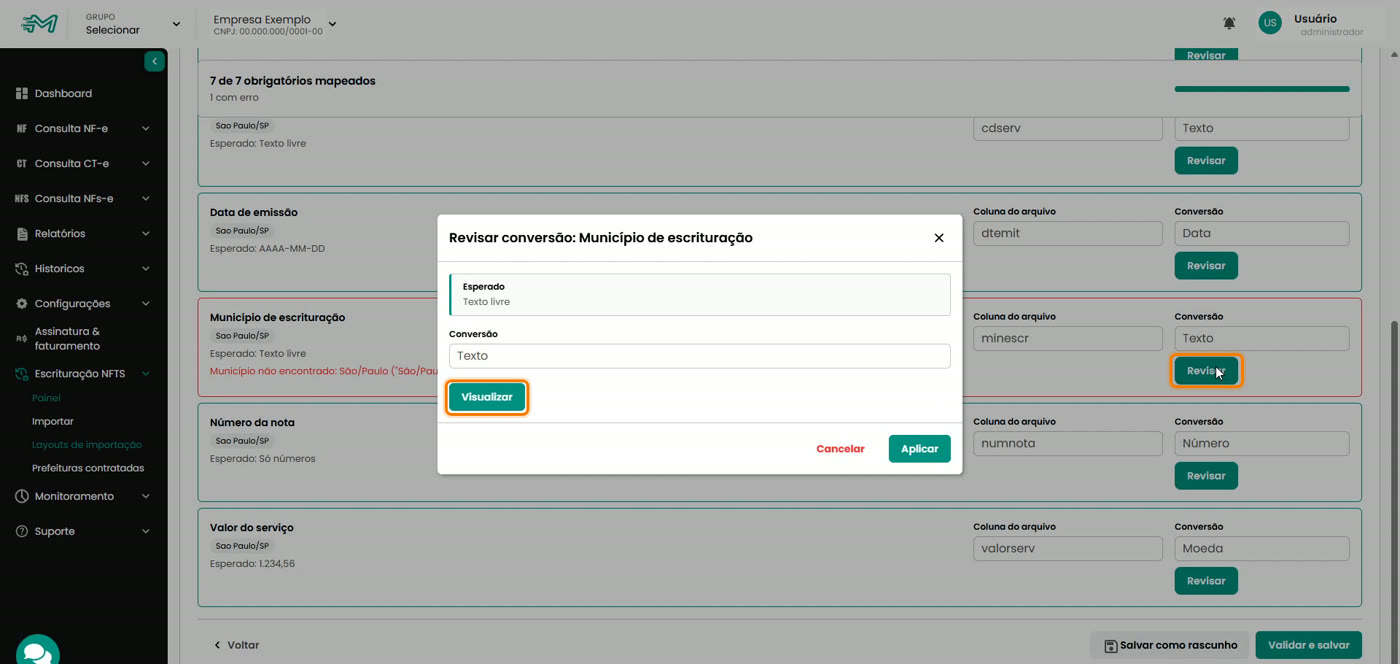The height and width of the screenshot is (664, 1400).
Task: Click Cancelar in the dialog
Action: pyautogui.click(x=840, y=449)
